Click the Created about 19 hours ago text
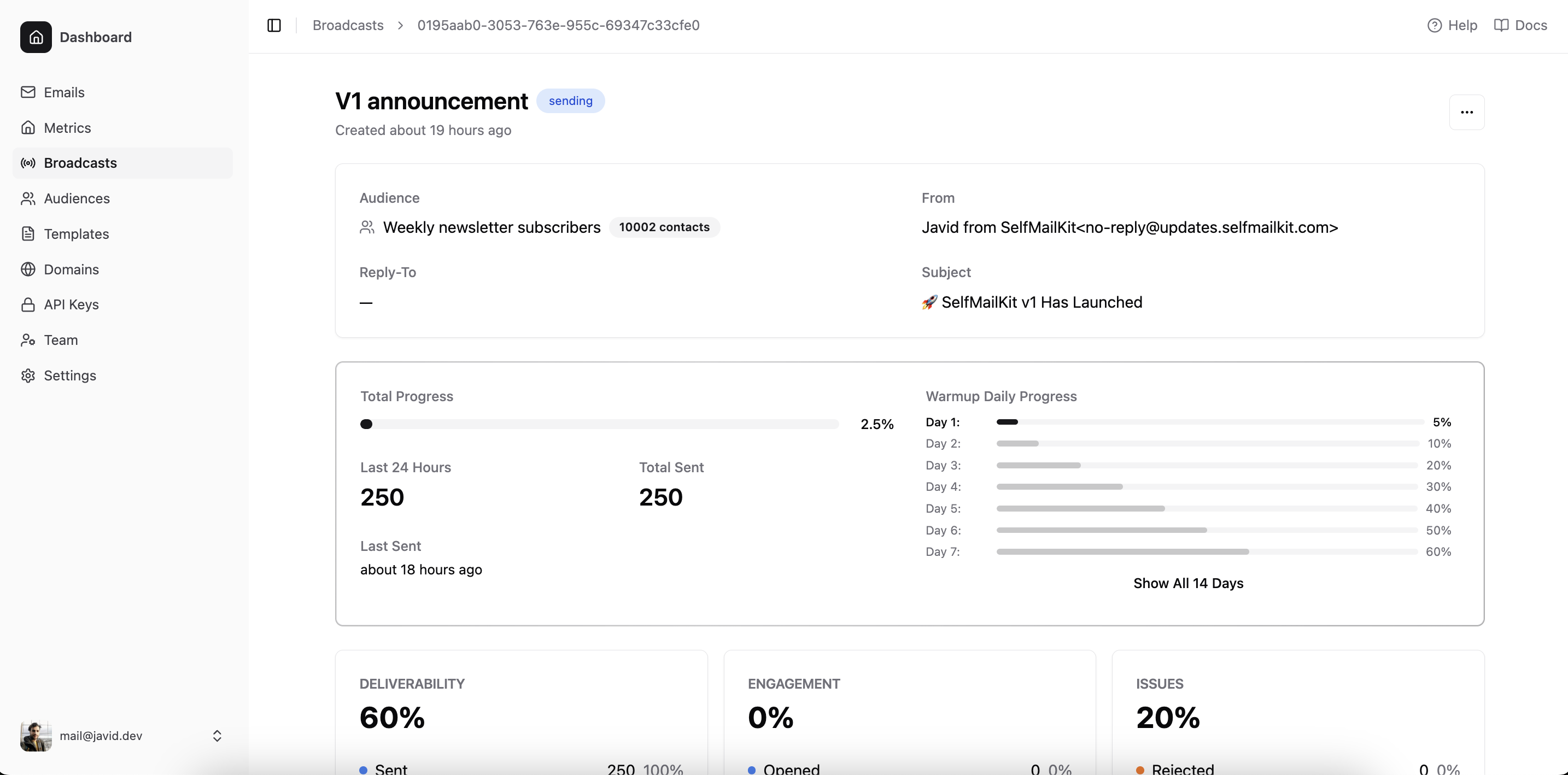Viewport: 1568px width, 775px height. point(423,130)
